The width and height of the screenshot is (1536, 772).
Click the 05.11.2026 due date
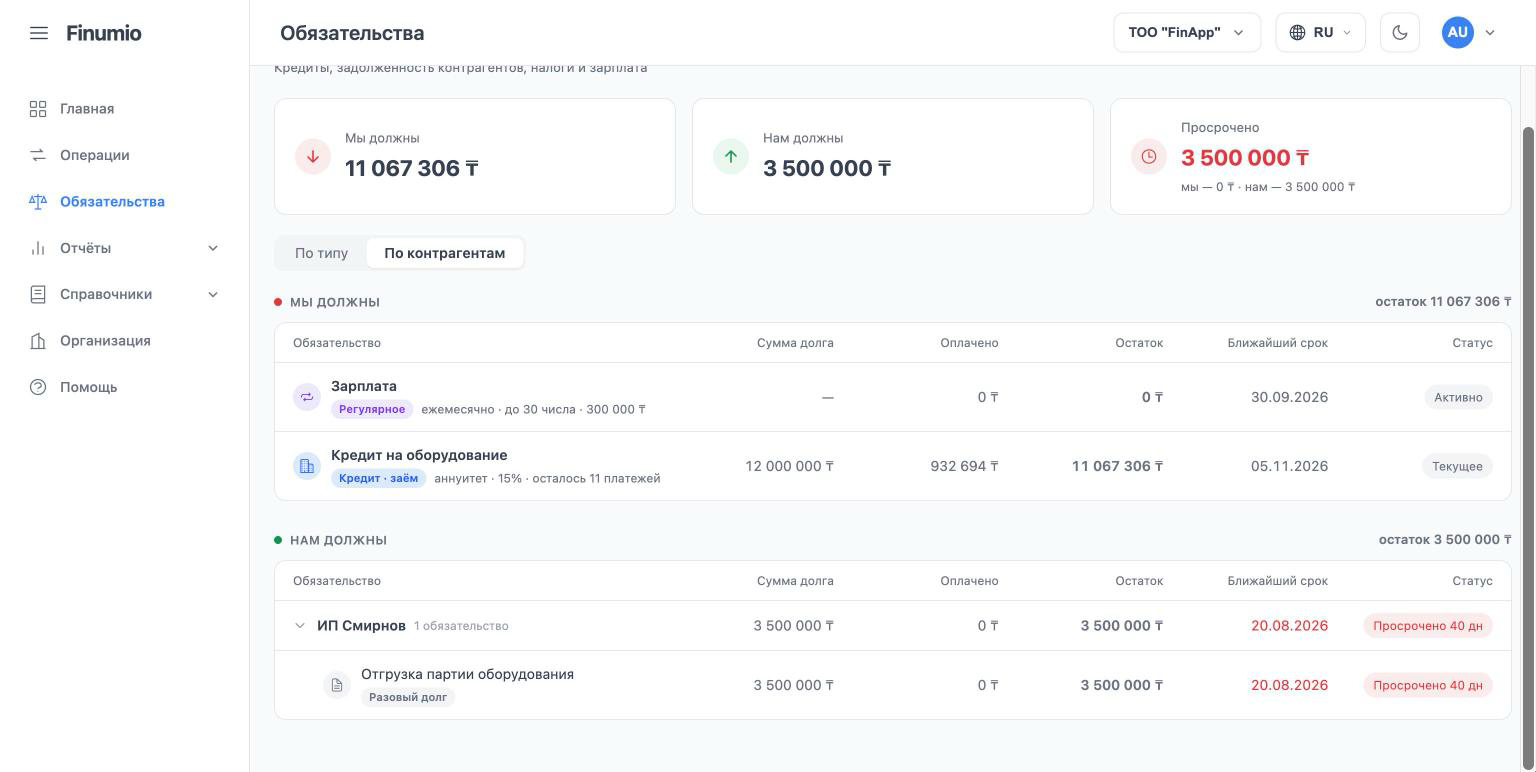tap(1289, 466)
